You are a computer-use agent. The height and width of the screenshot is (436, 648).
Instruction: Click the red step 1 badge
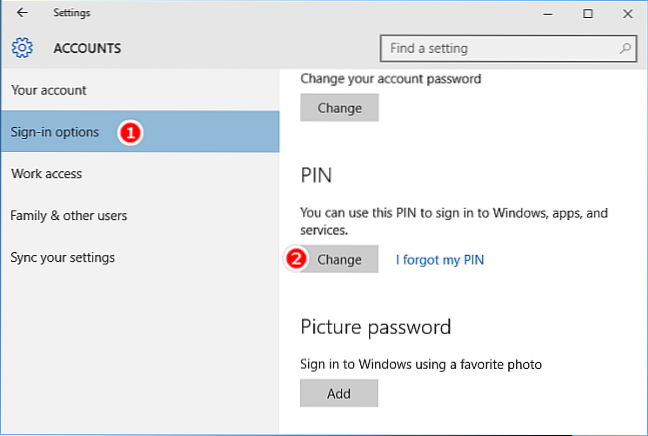coord(129,132)
